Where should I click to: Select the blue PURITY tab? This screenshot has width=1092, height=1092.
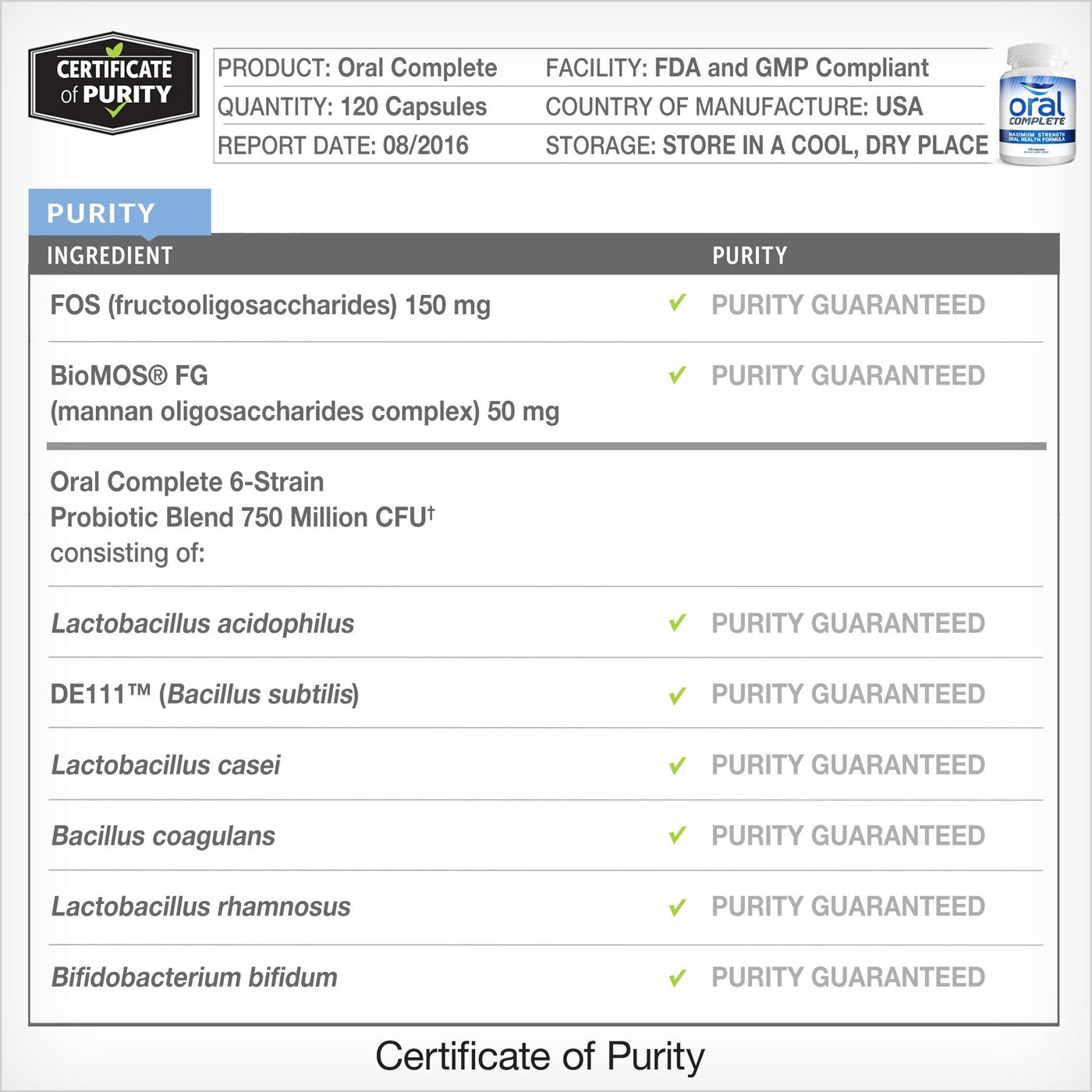pos(119,212)
